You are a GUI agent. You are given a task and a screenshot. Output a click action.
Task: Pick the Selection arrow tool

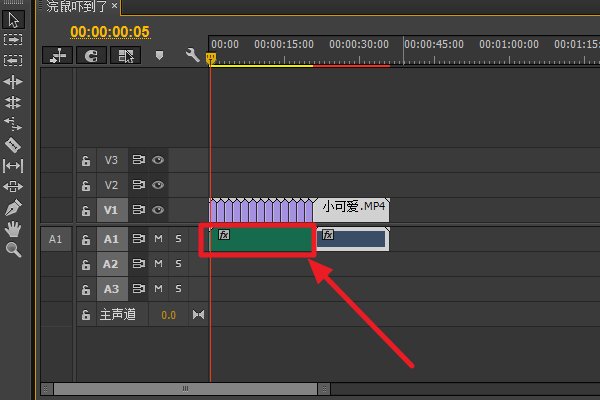13,18
